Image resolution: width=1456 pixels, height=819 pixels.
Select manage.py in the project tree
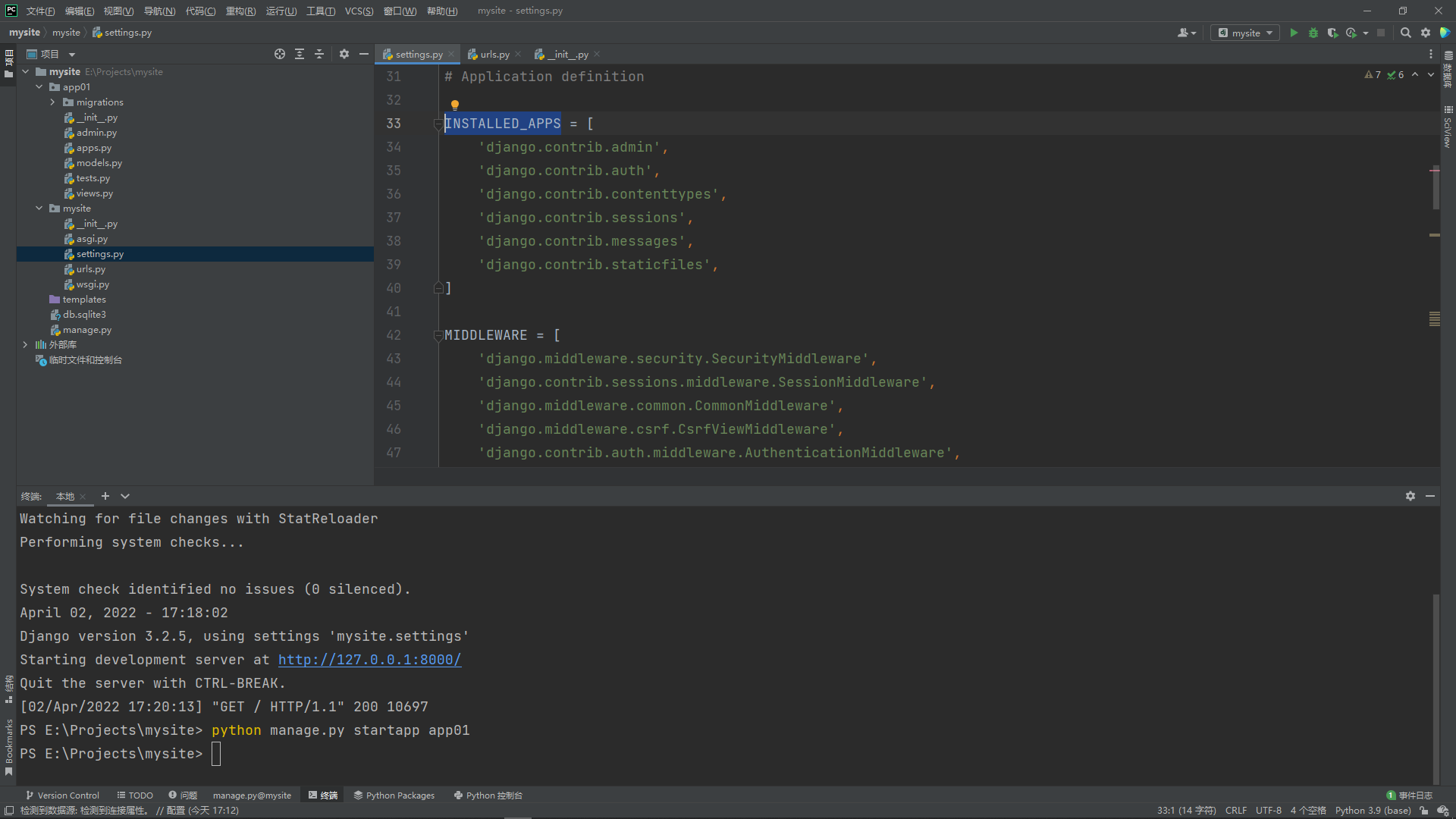[x=86, y=329]
